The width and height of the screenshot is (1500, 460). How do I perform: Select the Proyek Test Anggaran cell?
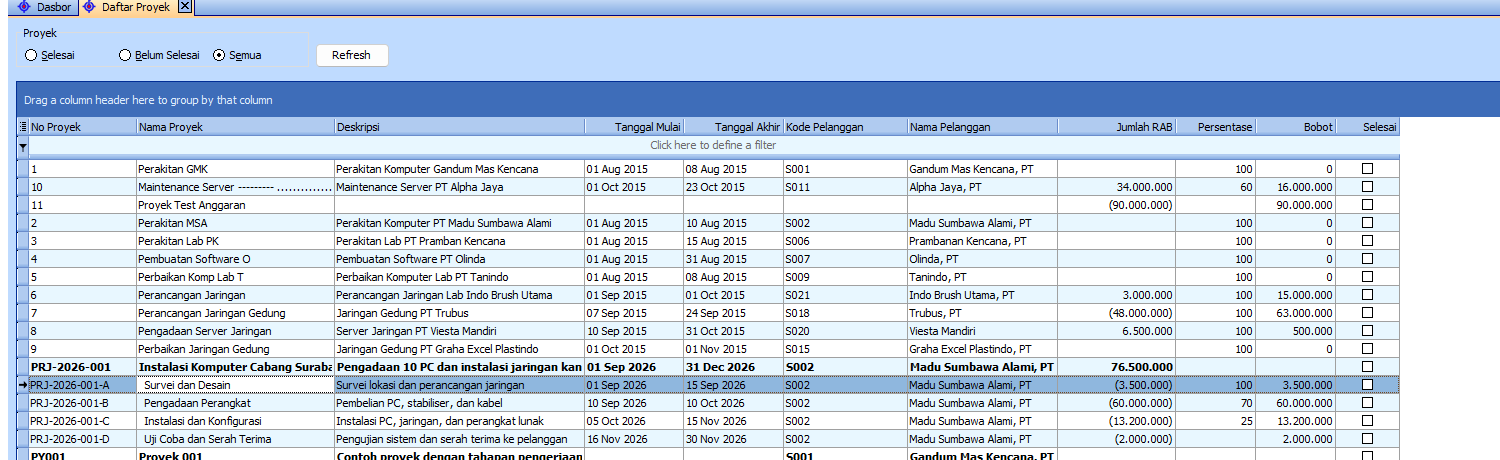point(235,205)
